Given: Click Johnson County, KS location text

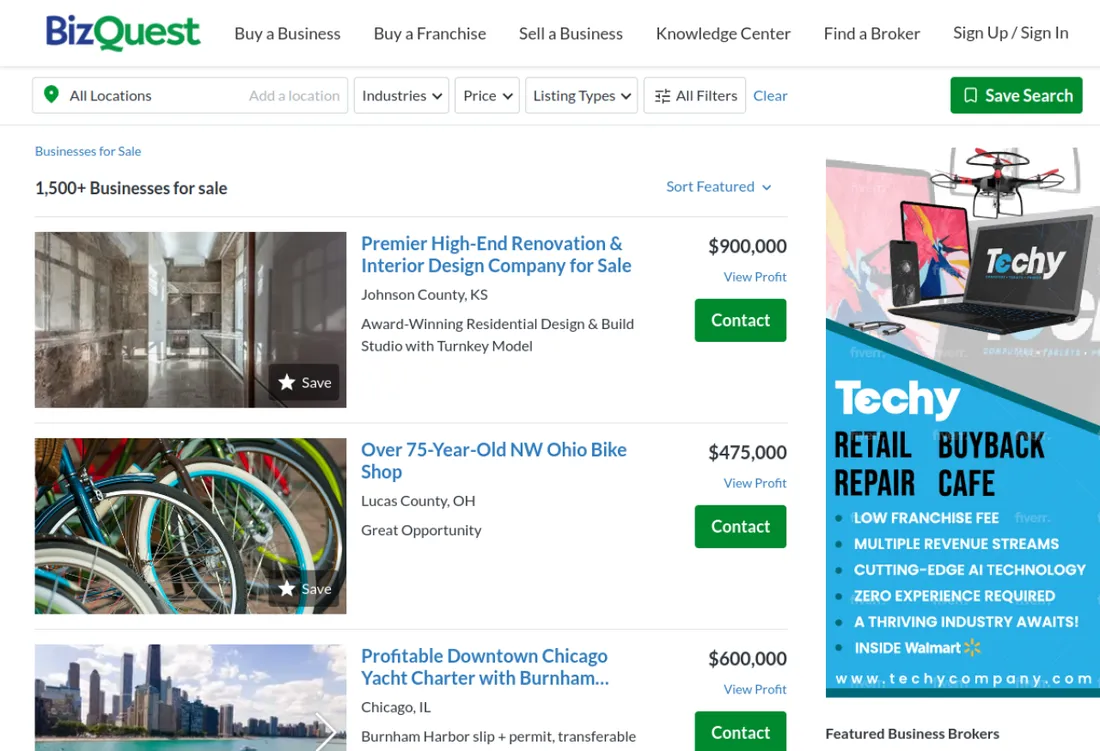Looking at the screenshot, I should [424, 295].
